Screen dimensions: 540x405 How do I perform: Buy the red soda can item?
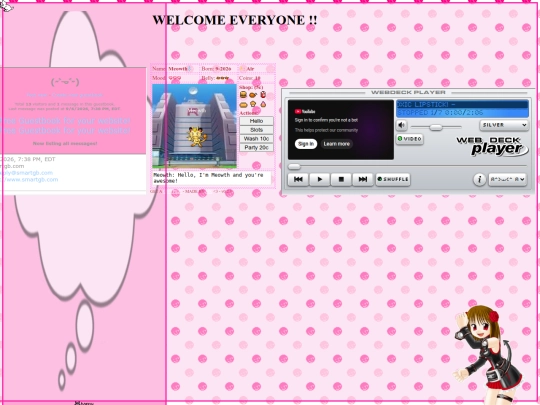263,94
